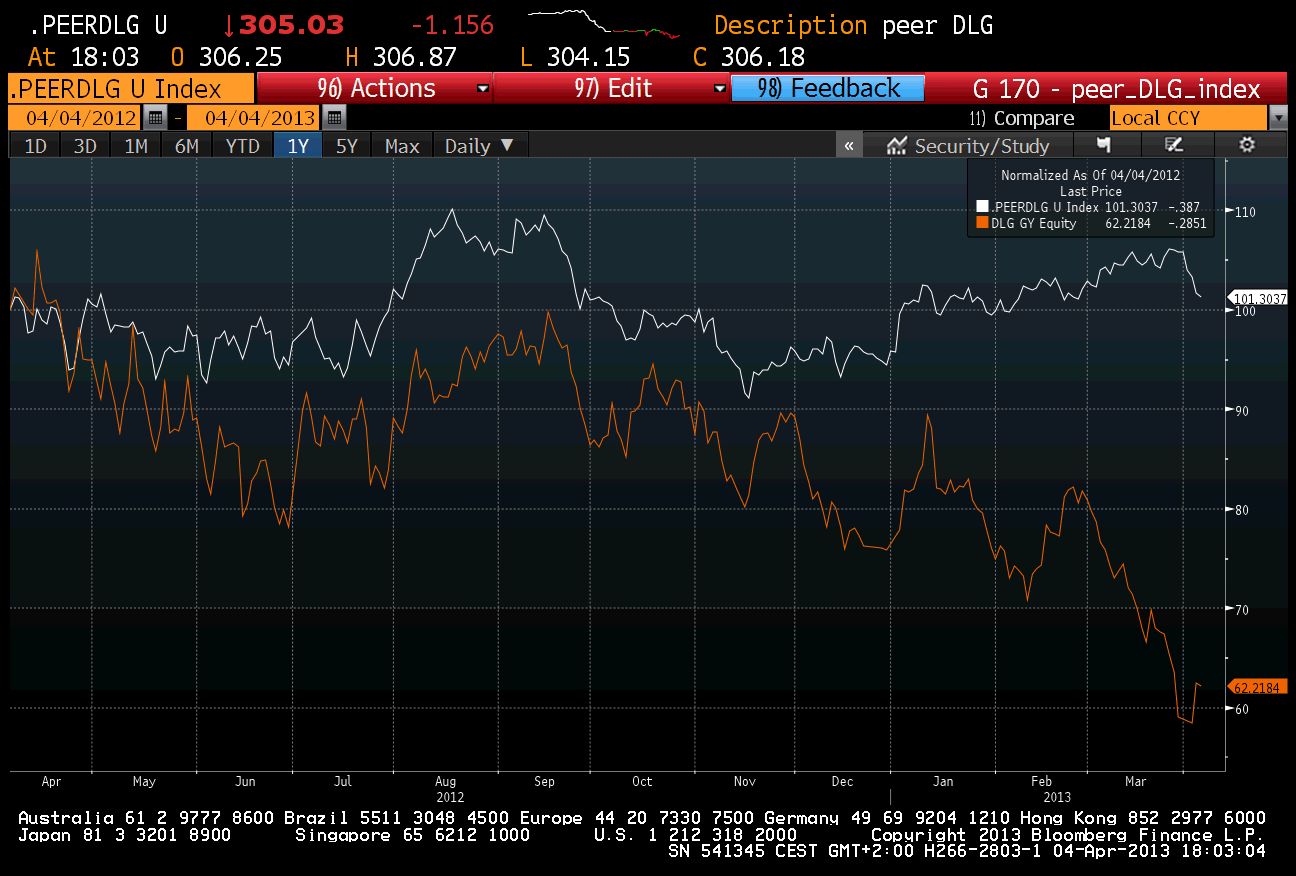Click the 'DLG GY Equity' legend entry
Viewport: 1296px width, 876px height.
tap(1033, 223)
